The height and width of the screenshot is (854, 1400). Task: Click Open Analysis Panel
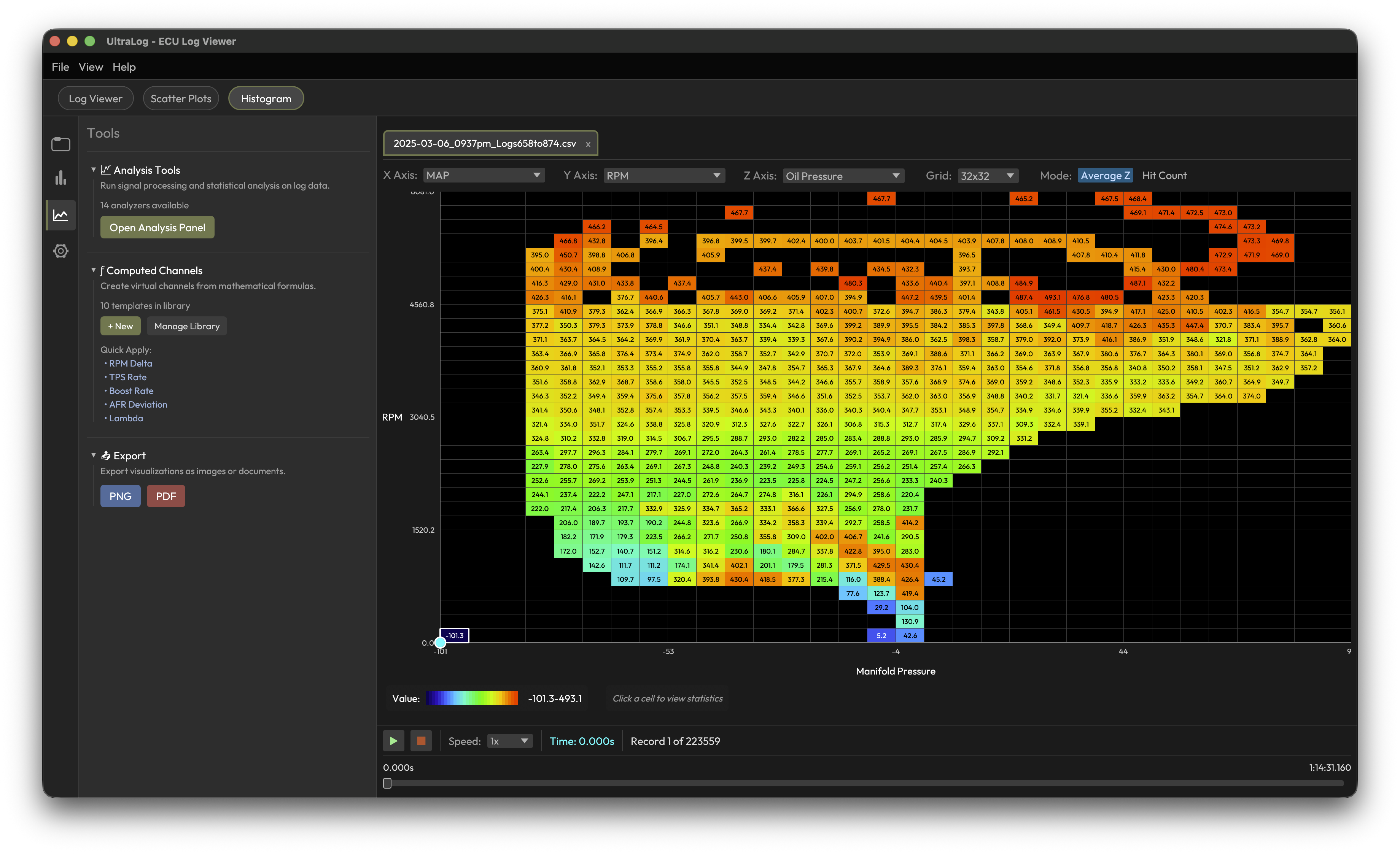pyautogui.click(x=157, y=227)
